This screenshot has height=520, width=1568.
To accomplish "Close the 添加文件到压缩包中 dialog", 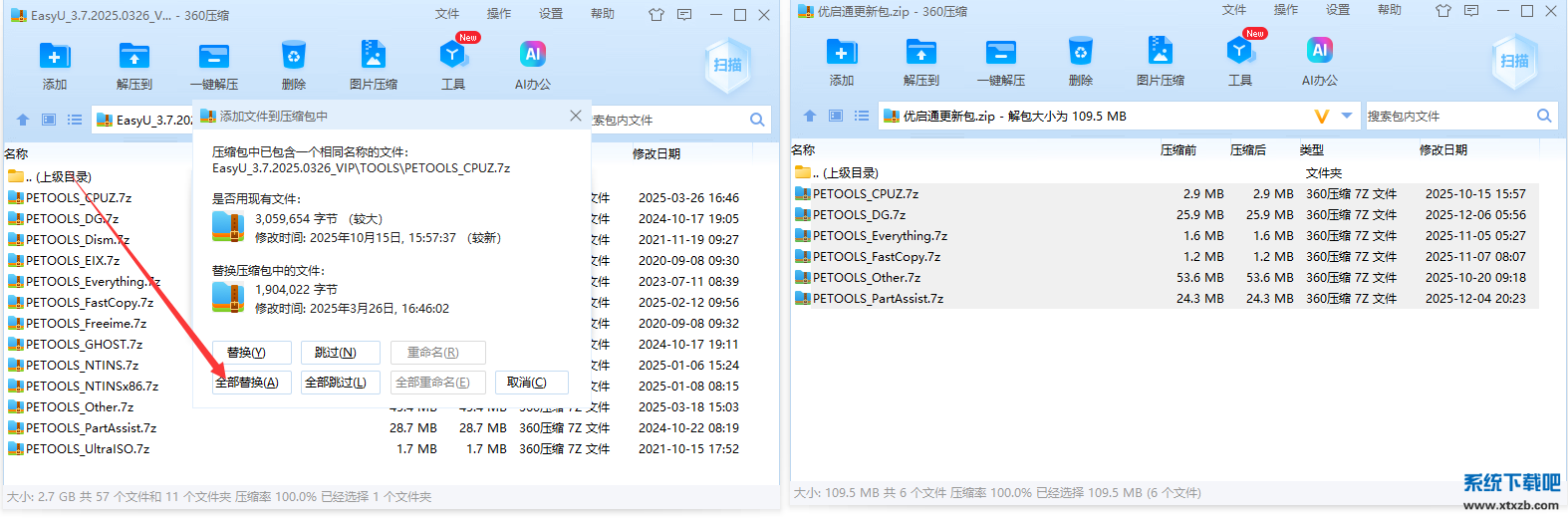I will tap(576, 117).
